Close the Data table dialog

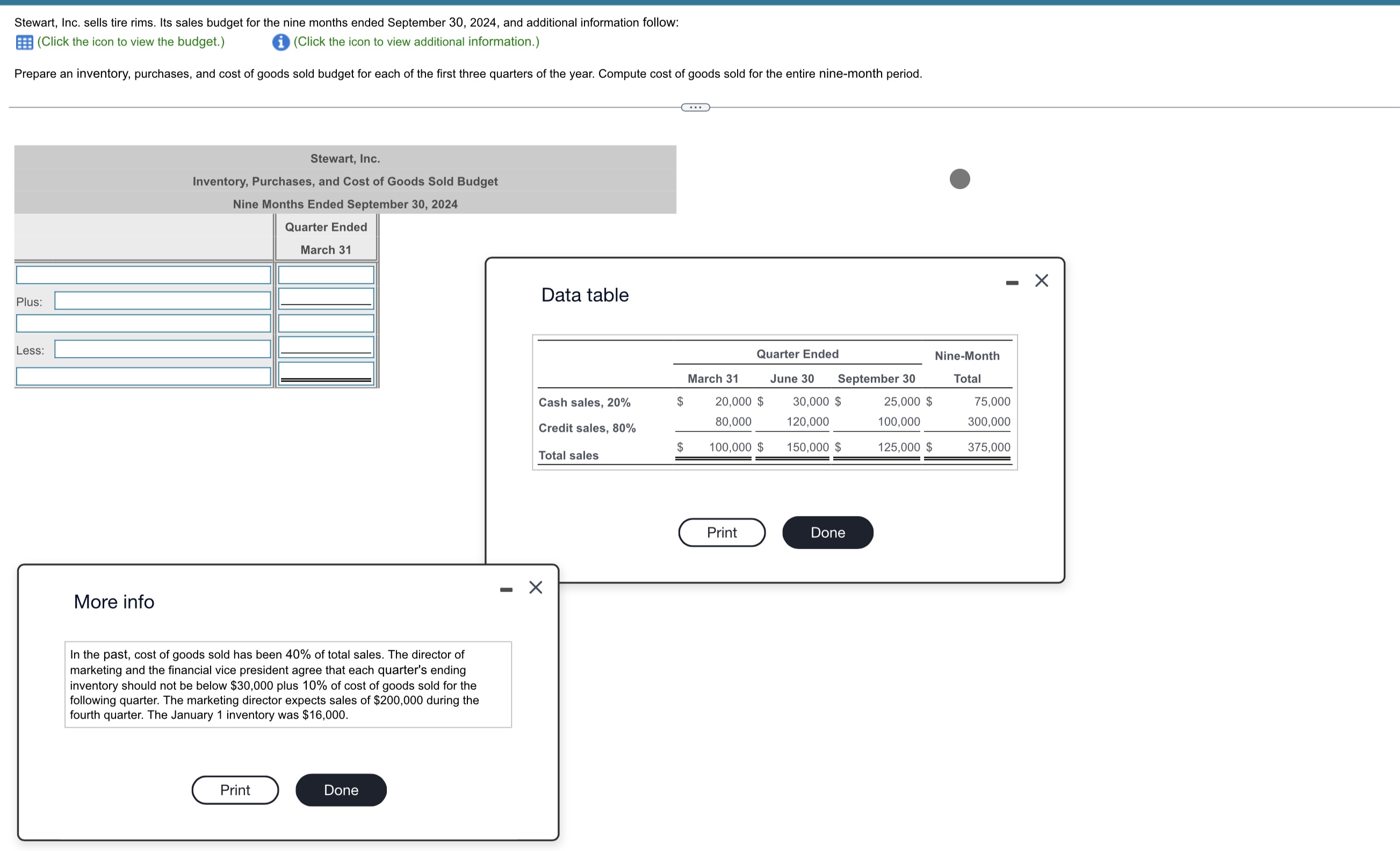1041,280
